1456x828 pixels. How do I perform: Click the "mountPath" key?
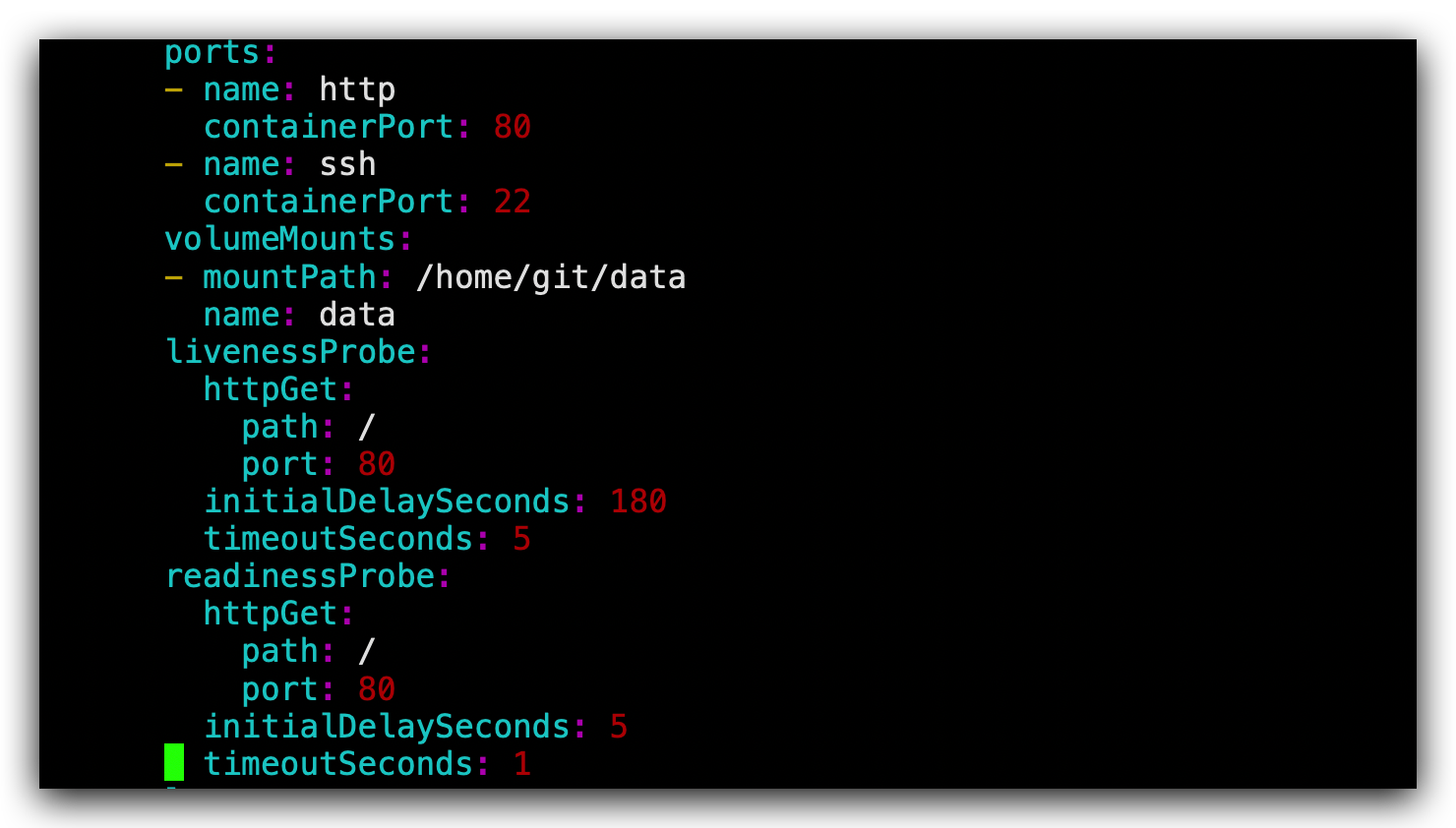coord(289,277)
